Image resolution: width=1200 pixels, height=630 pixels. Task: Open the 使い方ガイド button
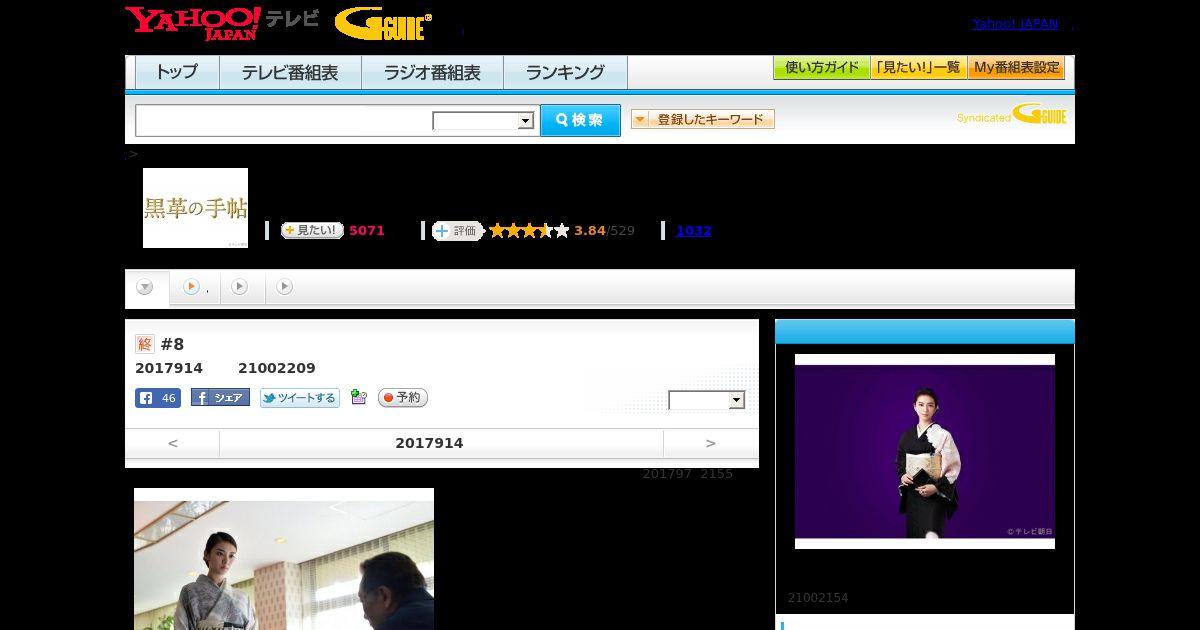pyautogui.click(x=821, y=68)
